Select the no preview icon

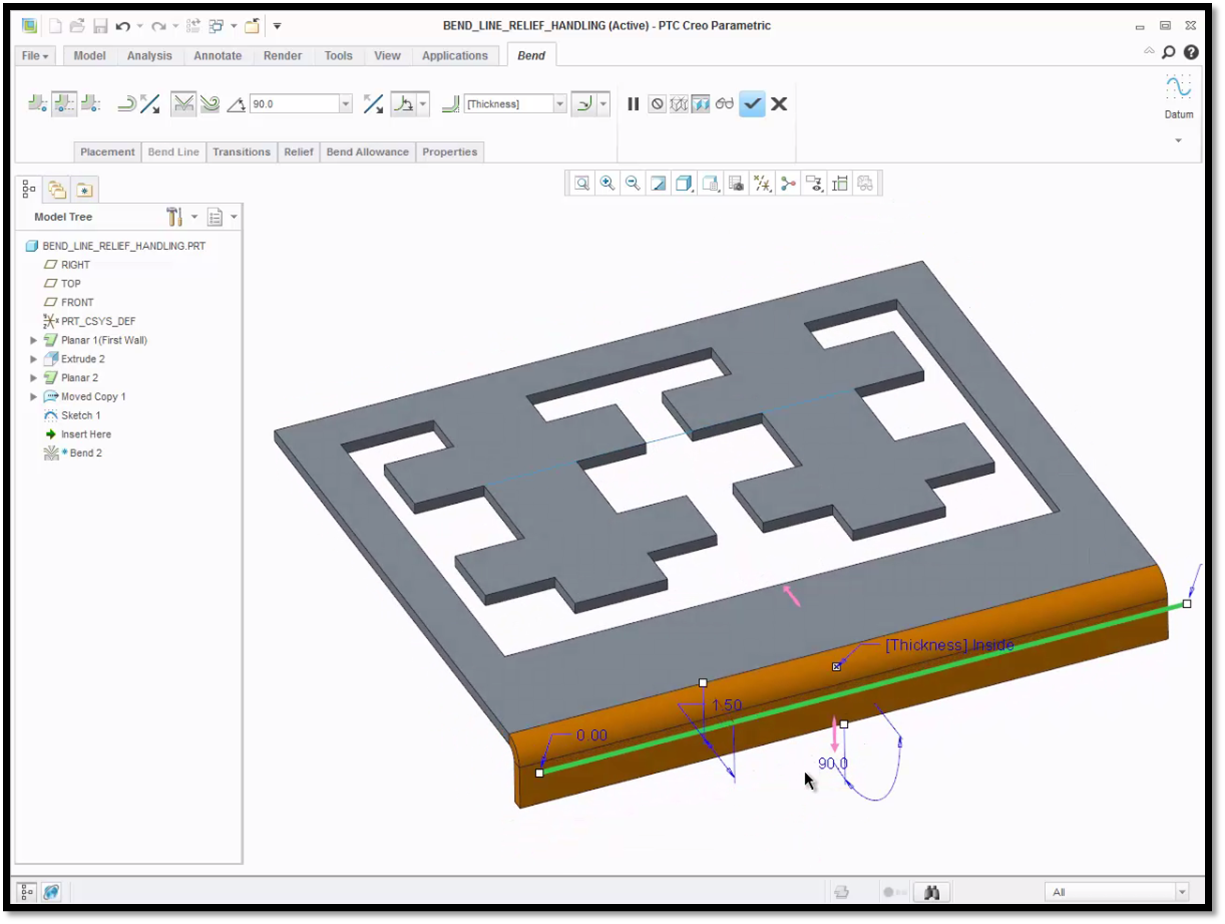pyautogui.click(x=656, y=104)
